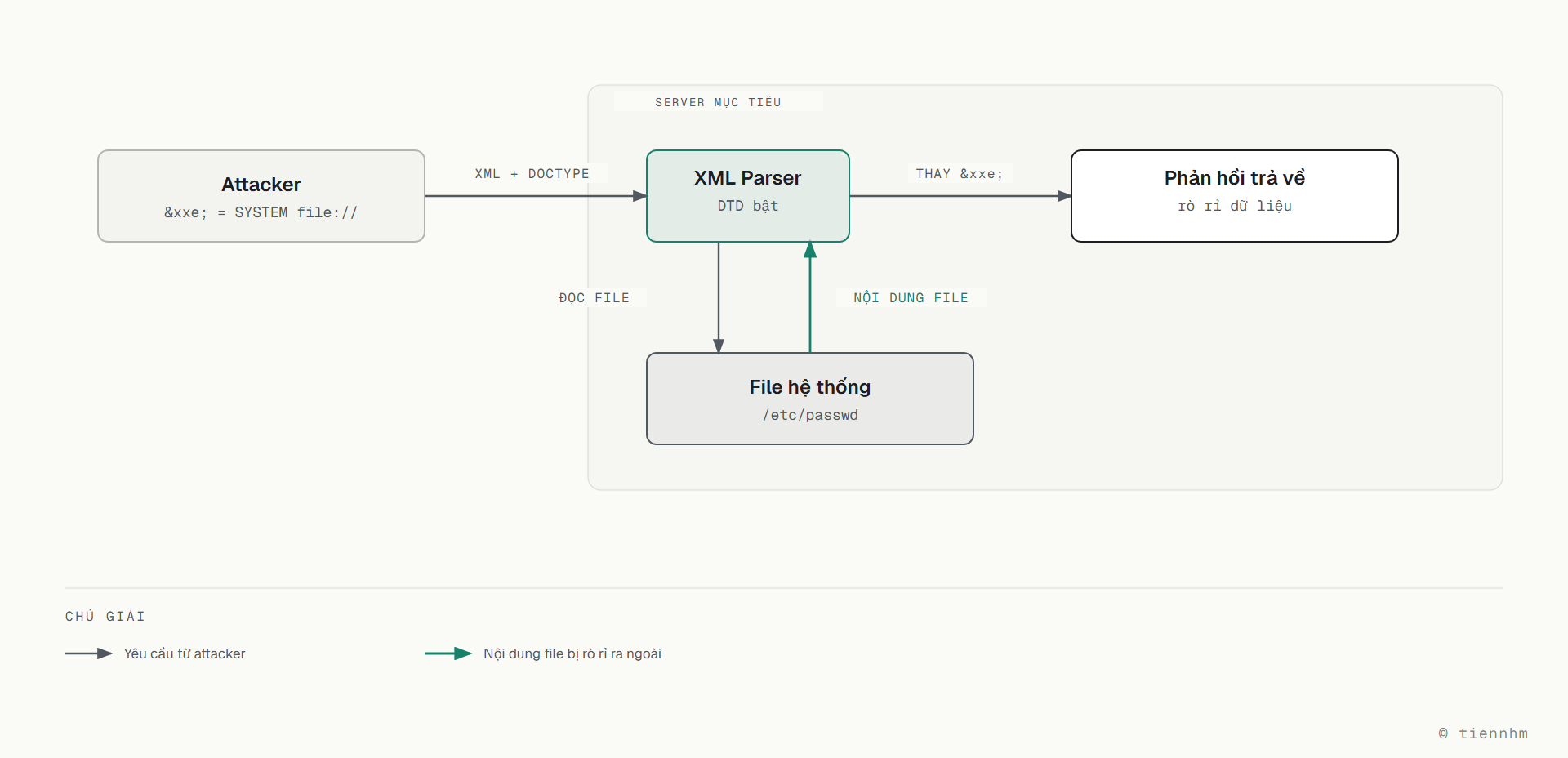Click the 'THAY &xxe;' edge label

960,174
